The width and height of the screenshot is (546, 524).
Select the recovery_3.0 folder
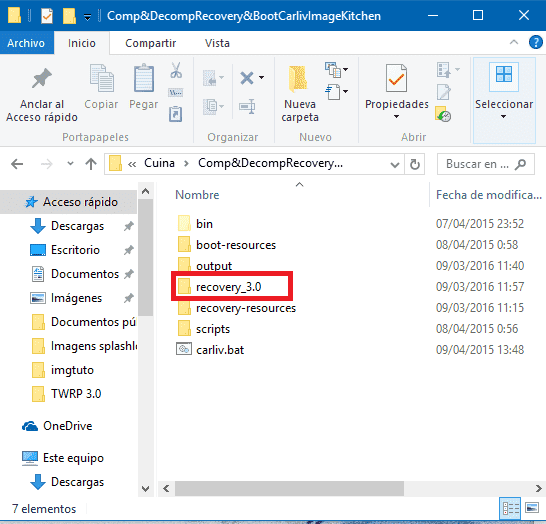228,287
